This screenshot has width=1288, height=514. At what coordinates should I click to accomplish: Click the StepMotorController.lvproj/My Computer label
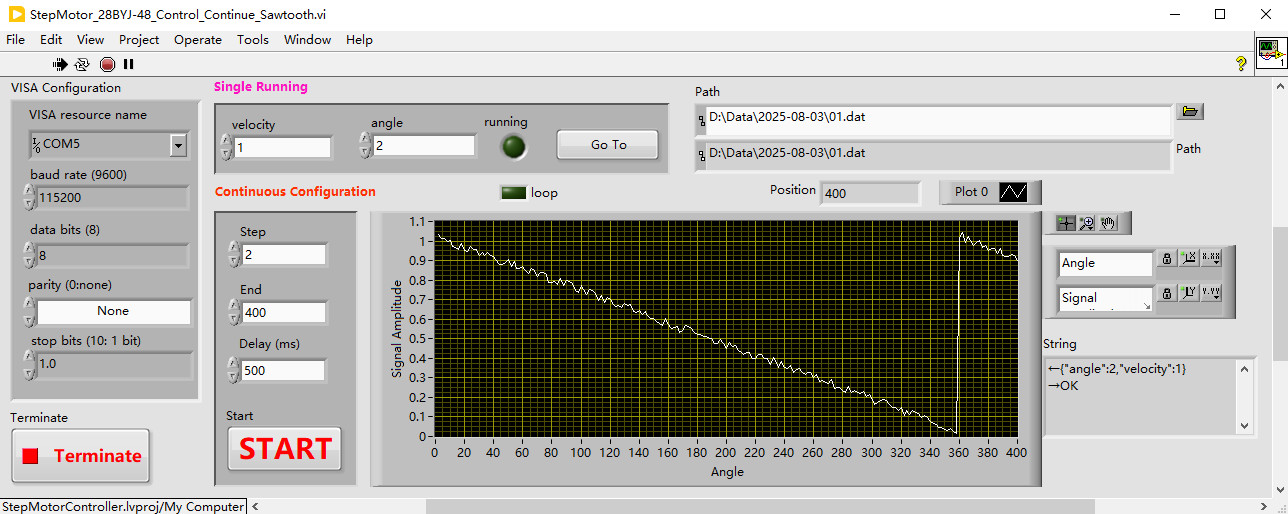[123, 507]
